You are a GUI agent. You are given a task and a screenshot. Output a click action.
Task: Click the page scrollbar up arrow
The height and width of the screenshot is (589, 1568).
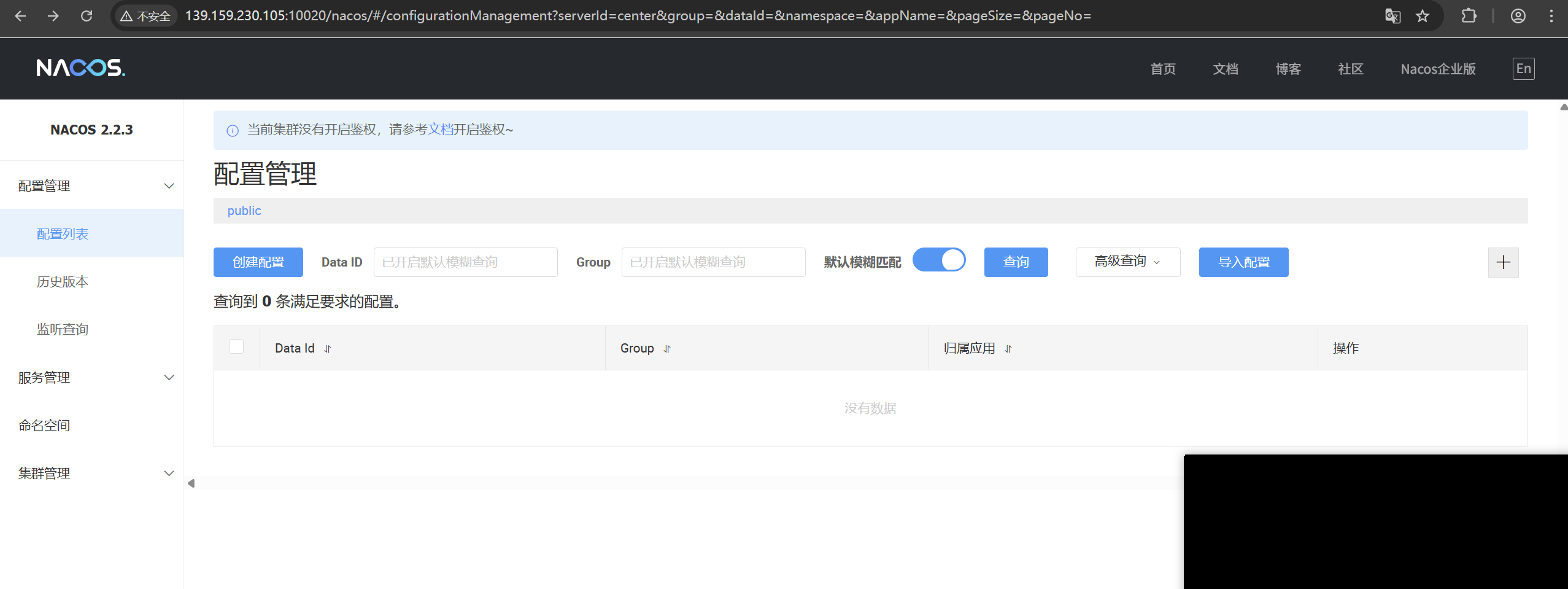coord(1564,107)
